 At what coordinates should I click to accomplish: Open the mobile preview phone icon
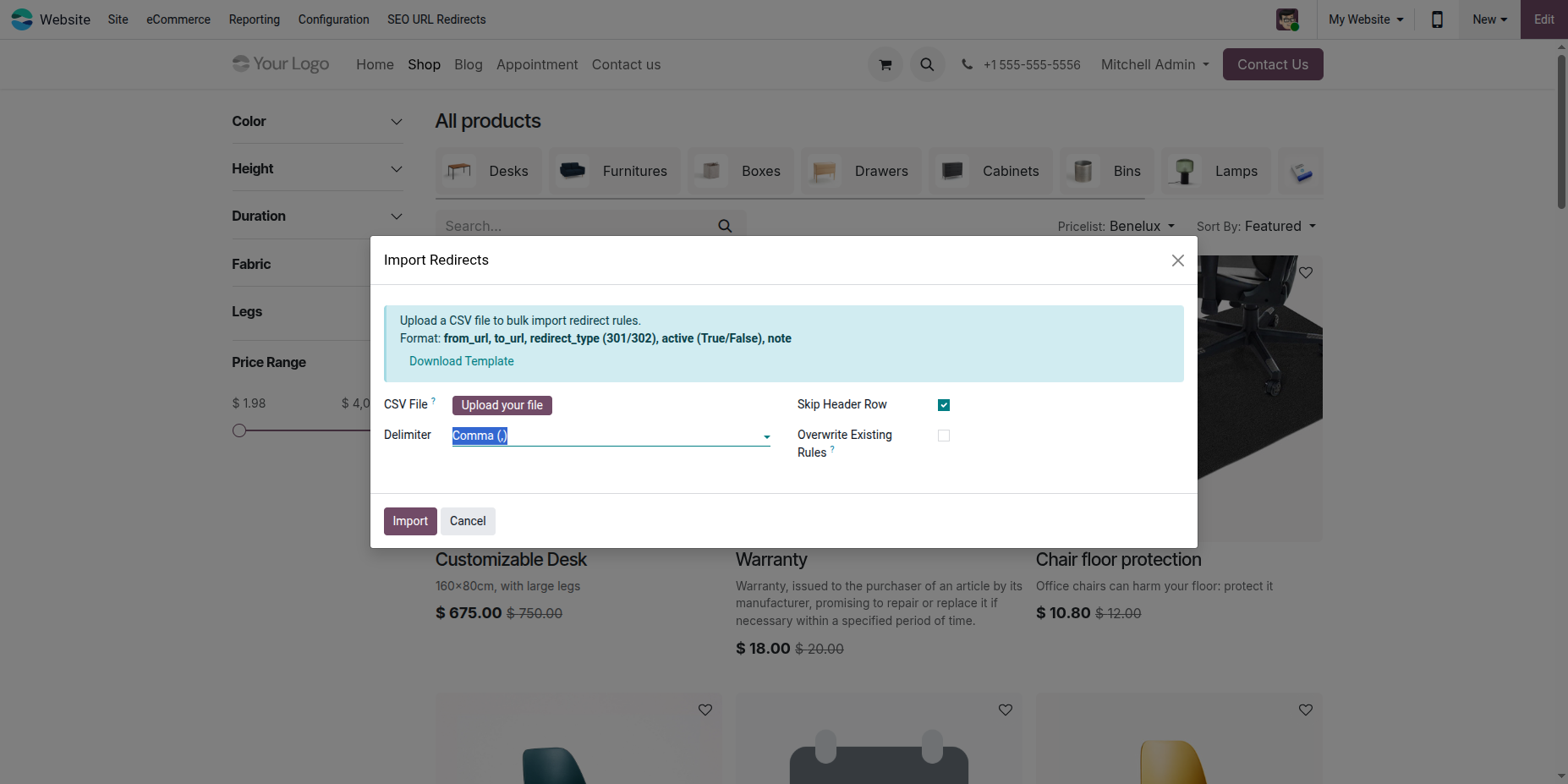(x=1437, y=19)
